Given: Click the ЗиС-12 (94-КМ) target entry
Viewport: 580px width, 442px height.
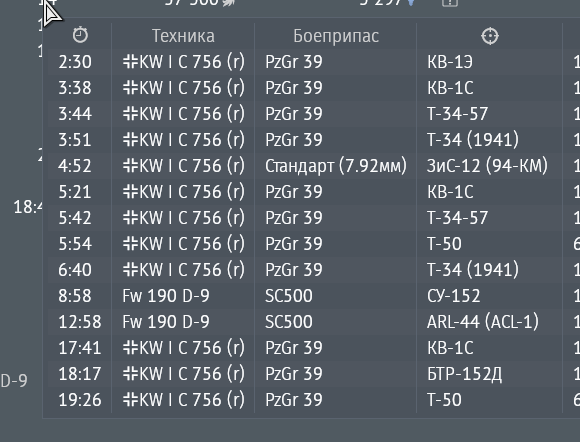Looking at the screenshot, I should pos(487,166).
